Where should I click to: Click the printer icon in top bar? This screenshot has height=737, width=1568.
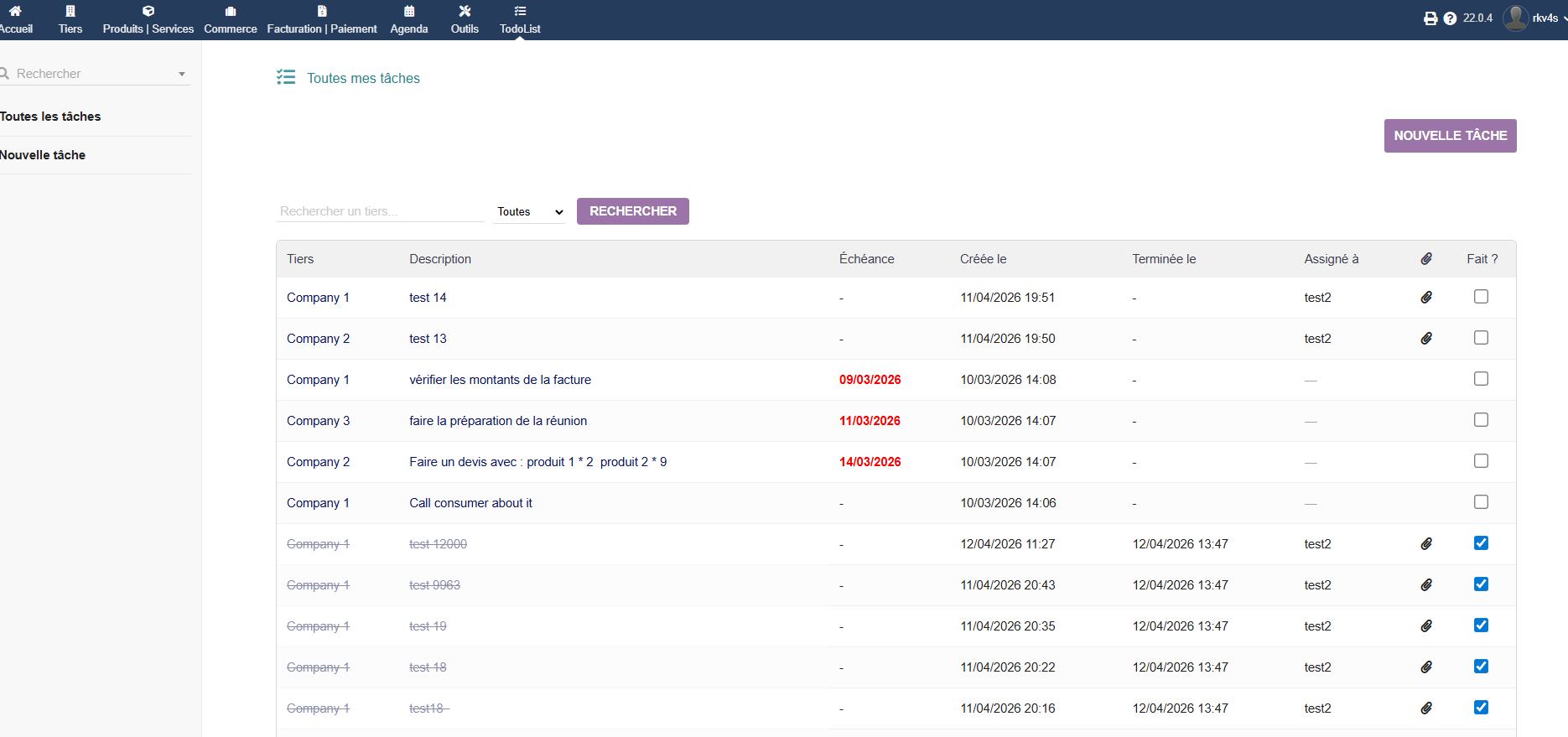pos(1430,18)
